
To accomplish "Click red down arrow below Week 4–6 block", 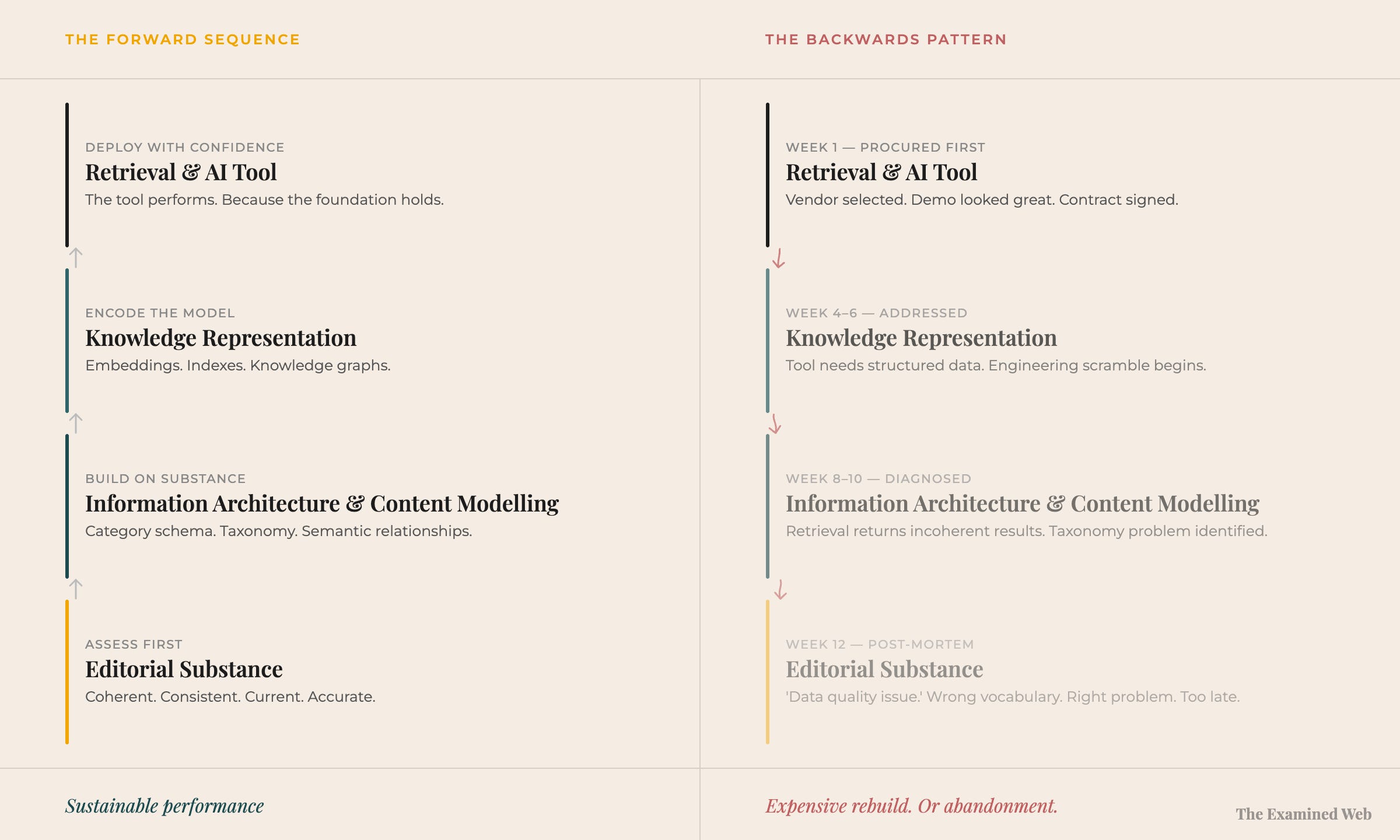I will pos(775,424).
